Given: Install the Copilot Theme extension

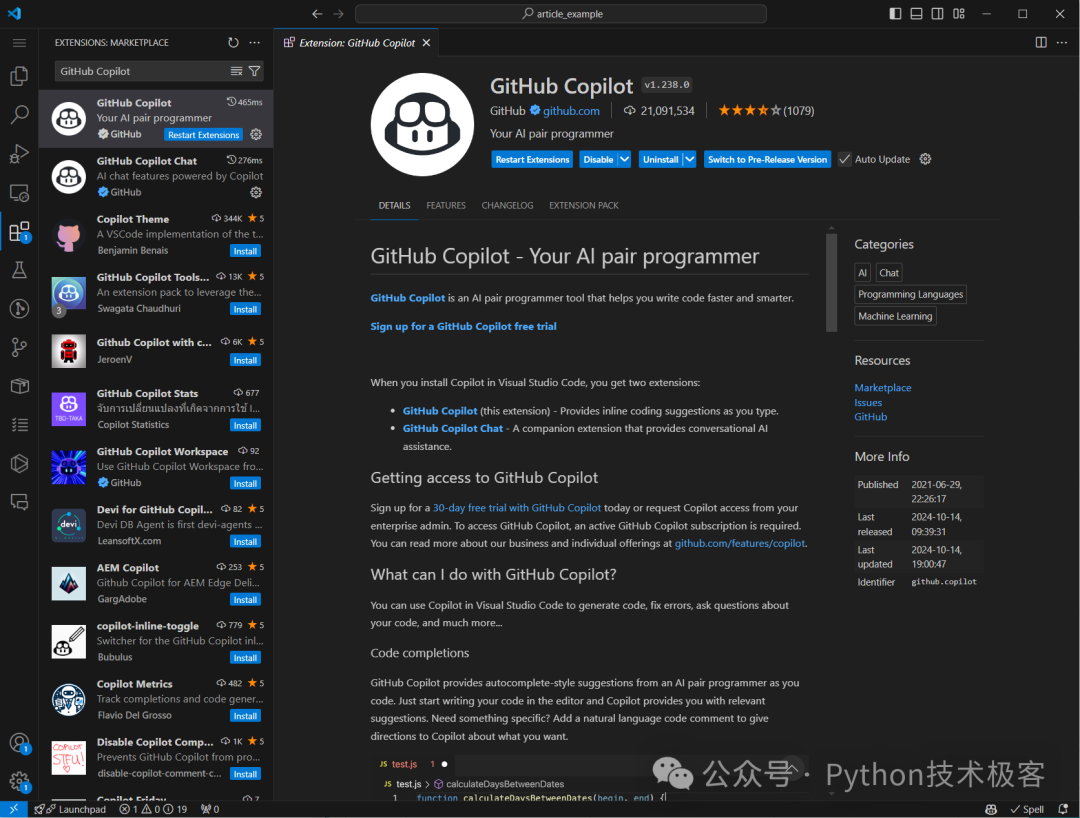Looking at the screenshot, I should (245, 251).
